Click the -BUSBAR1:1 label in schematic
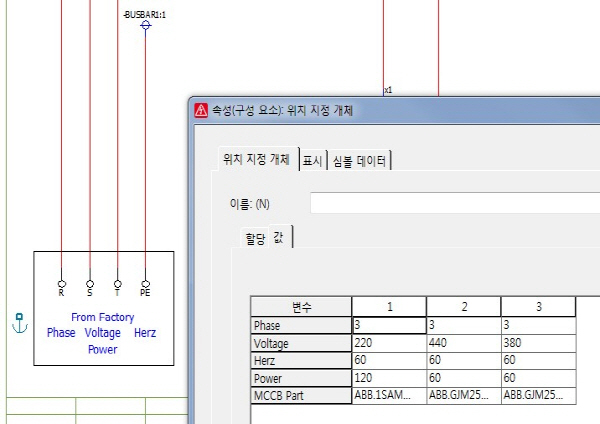Image resolution: width=600 pixels, height=424 pixels. click(144, 15)
